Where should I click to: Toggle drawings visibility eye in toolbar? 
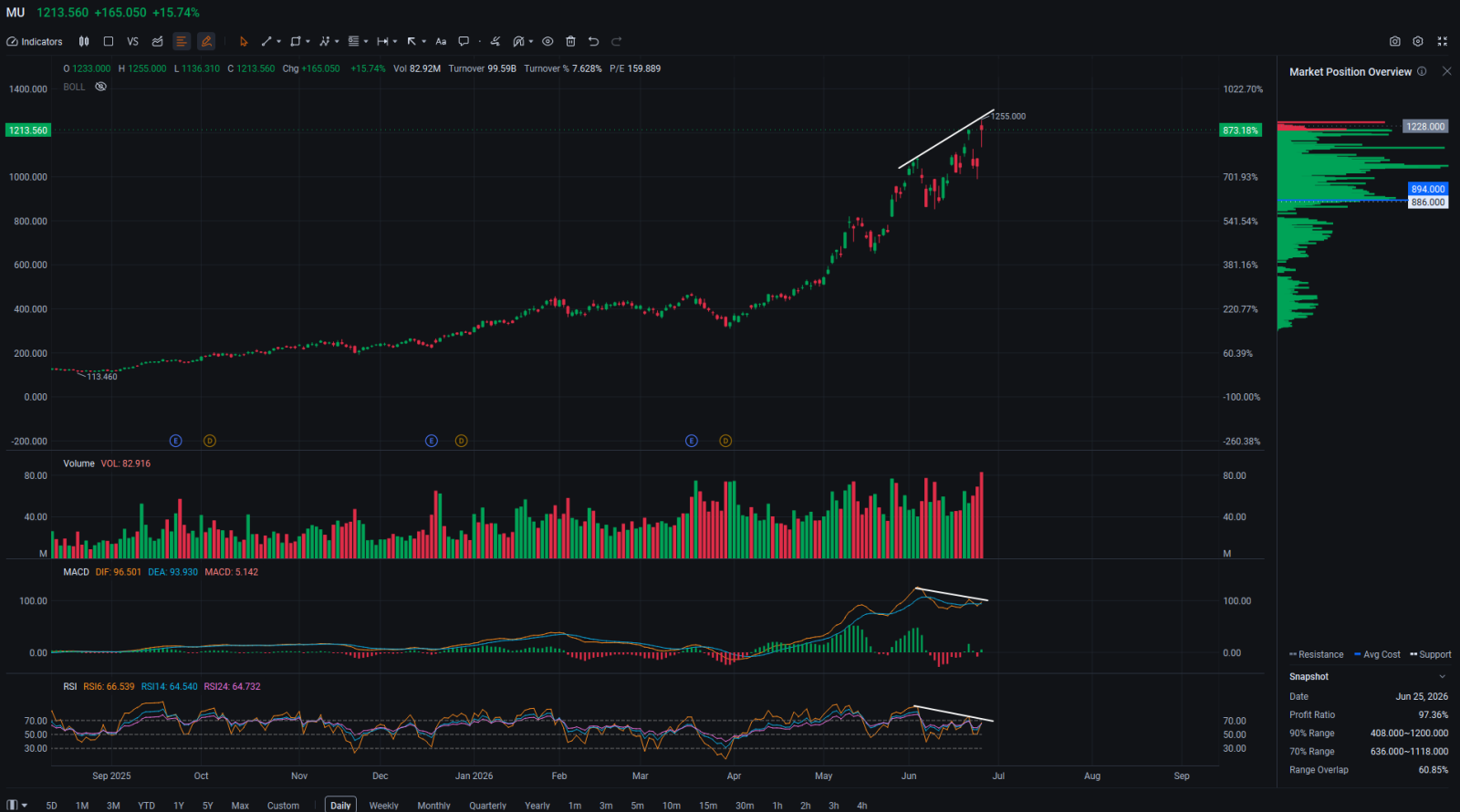tap(547, 41)
